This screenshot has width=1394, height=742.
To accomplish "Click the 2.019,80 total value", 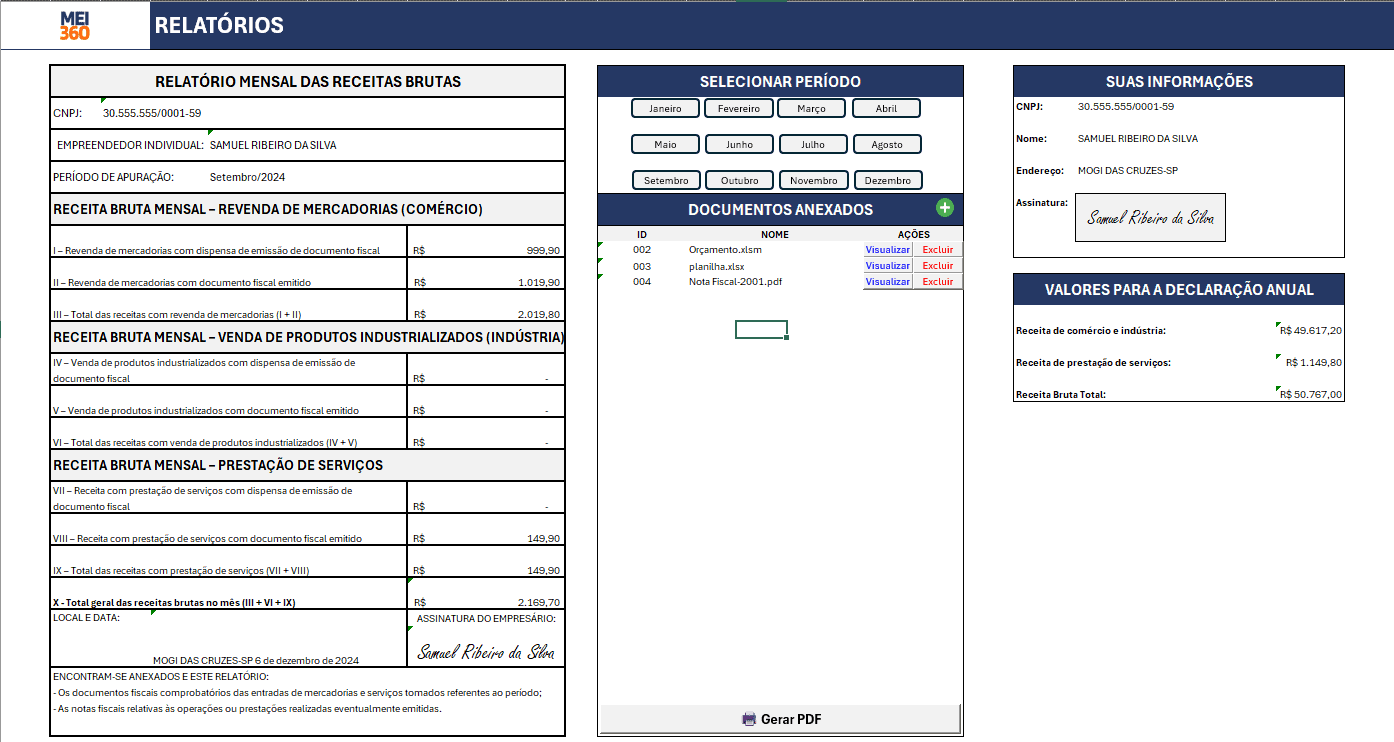I will pyautogui.click(x=539, y=314).
